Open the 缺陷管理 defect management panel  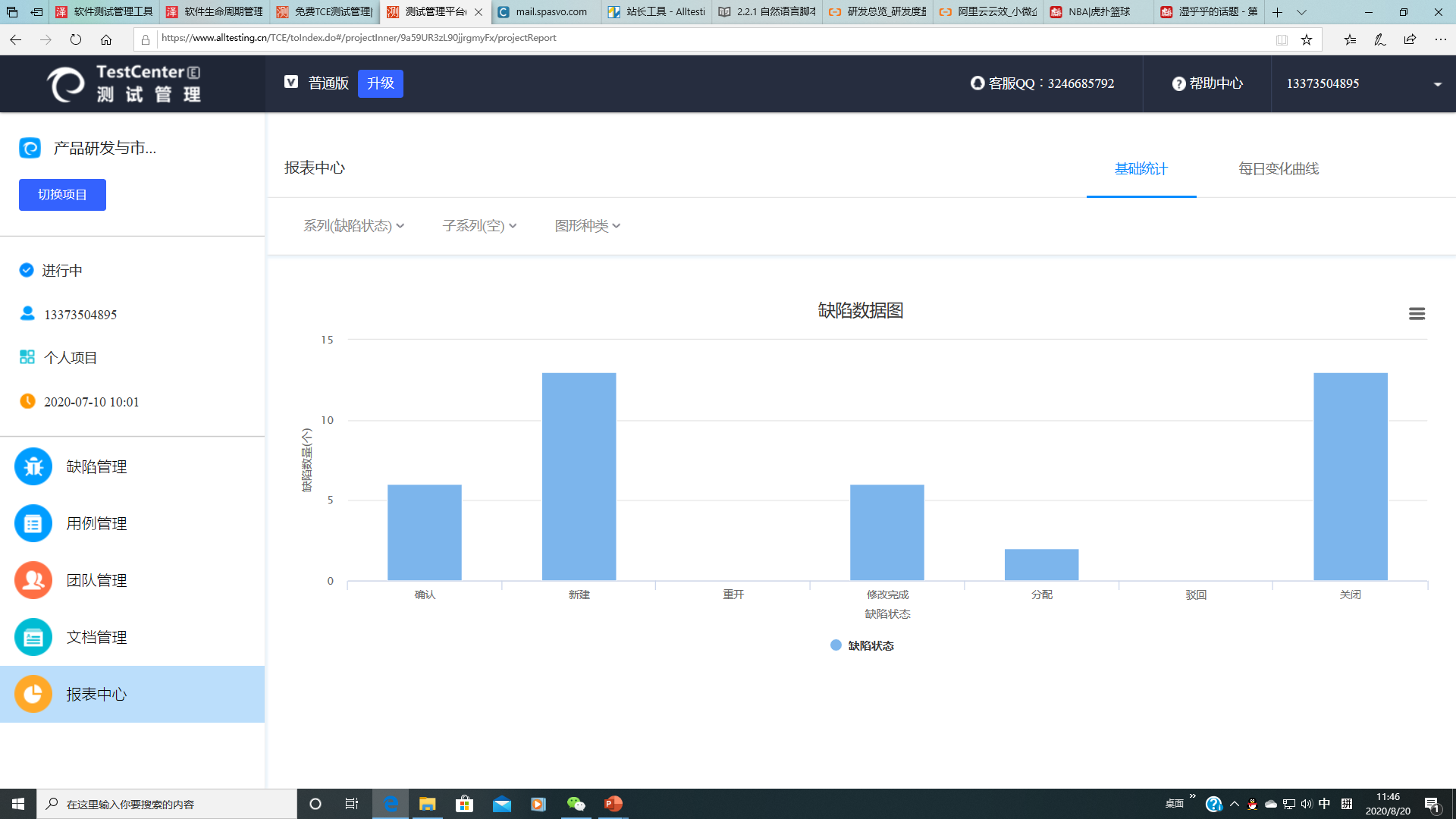coord(96,466)
